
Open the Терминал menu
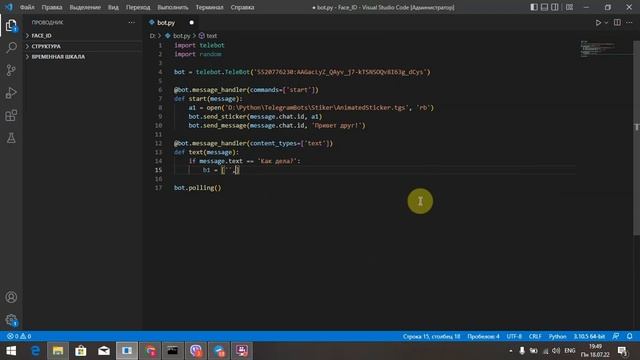click(209, 7)
